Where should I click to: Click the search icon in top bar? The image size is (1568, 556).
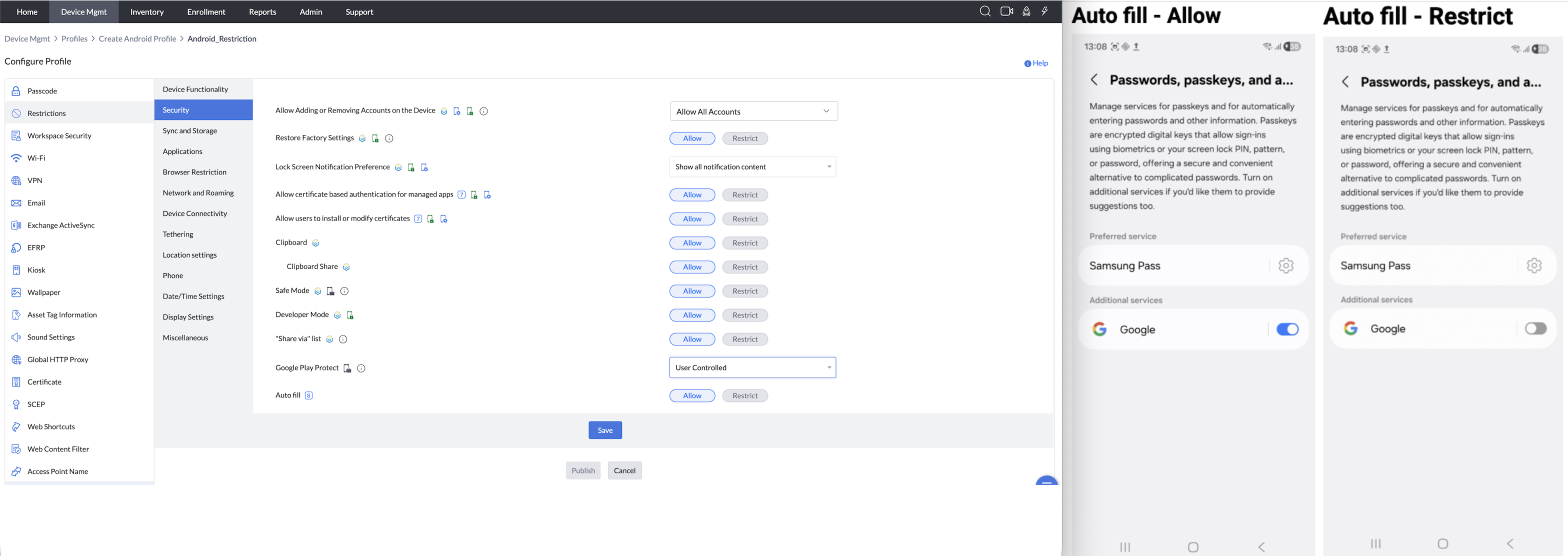(984, 11)
